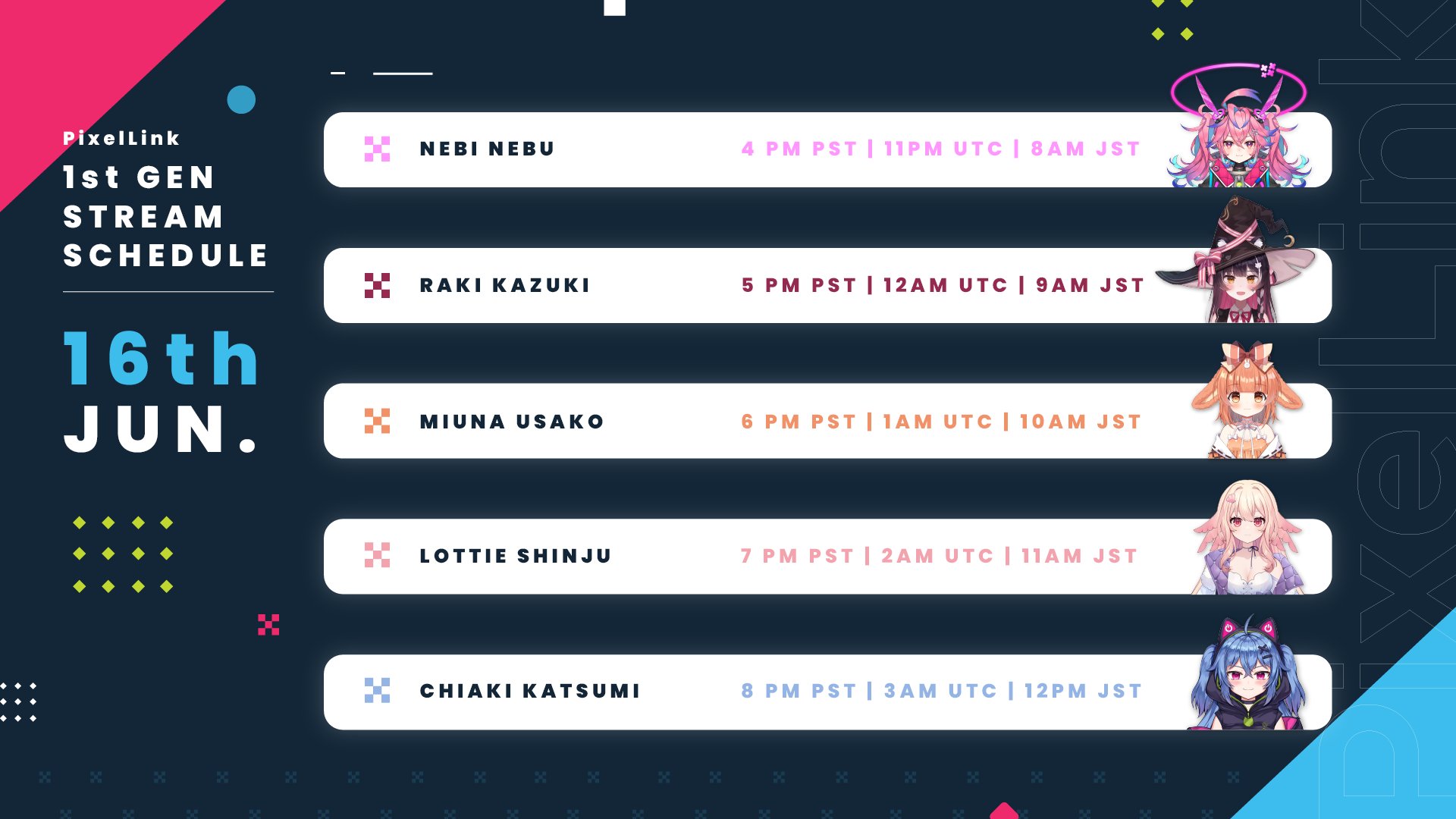Viewport: 1456px width, 819px height.
Task: Click the blue pixel icon beside Chiaki Katsumi
Action: tap(377, 690)
